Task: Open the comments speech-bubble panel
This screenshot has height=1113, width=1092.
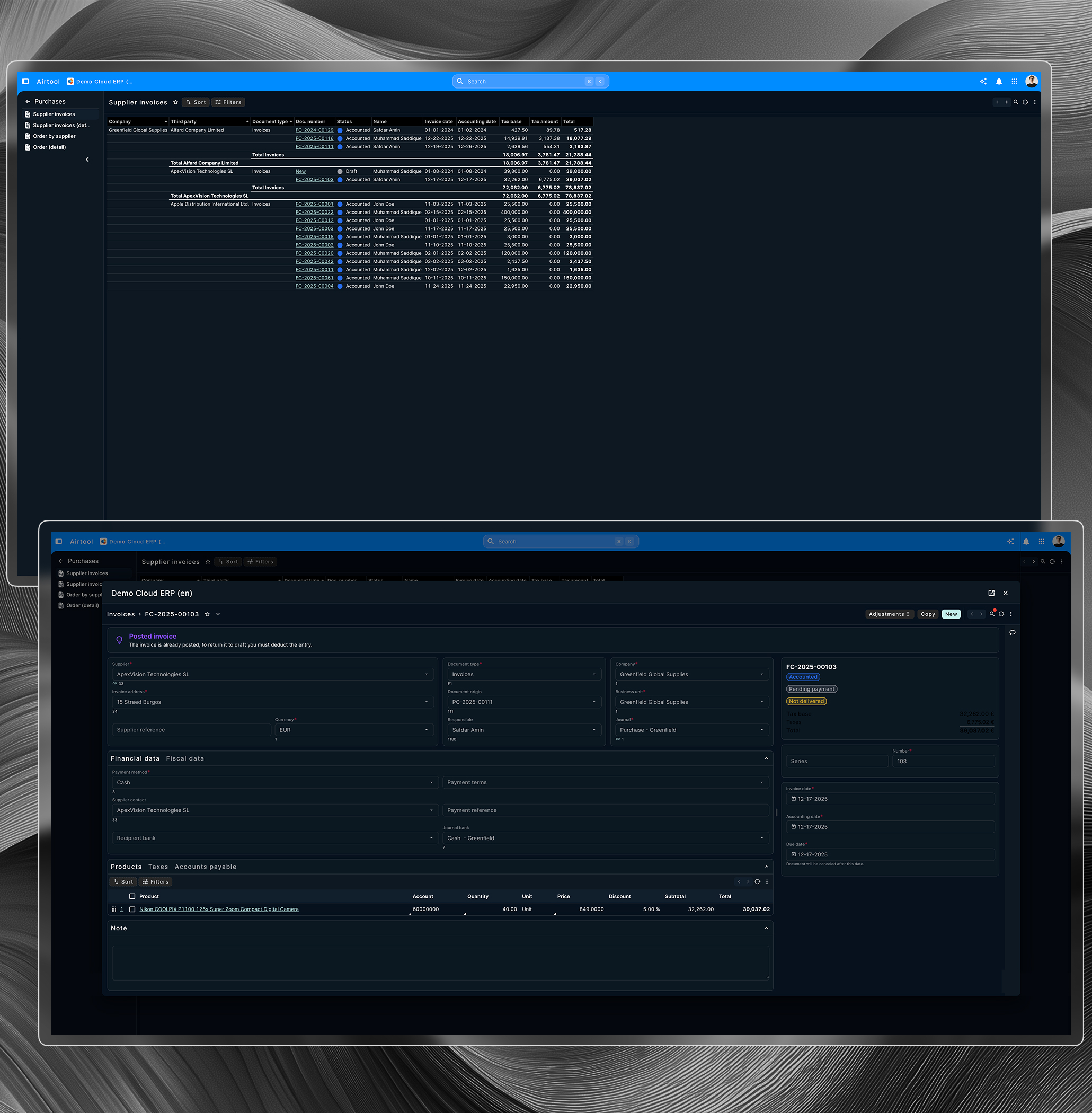Action: coord(1013,632)
